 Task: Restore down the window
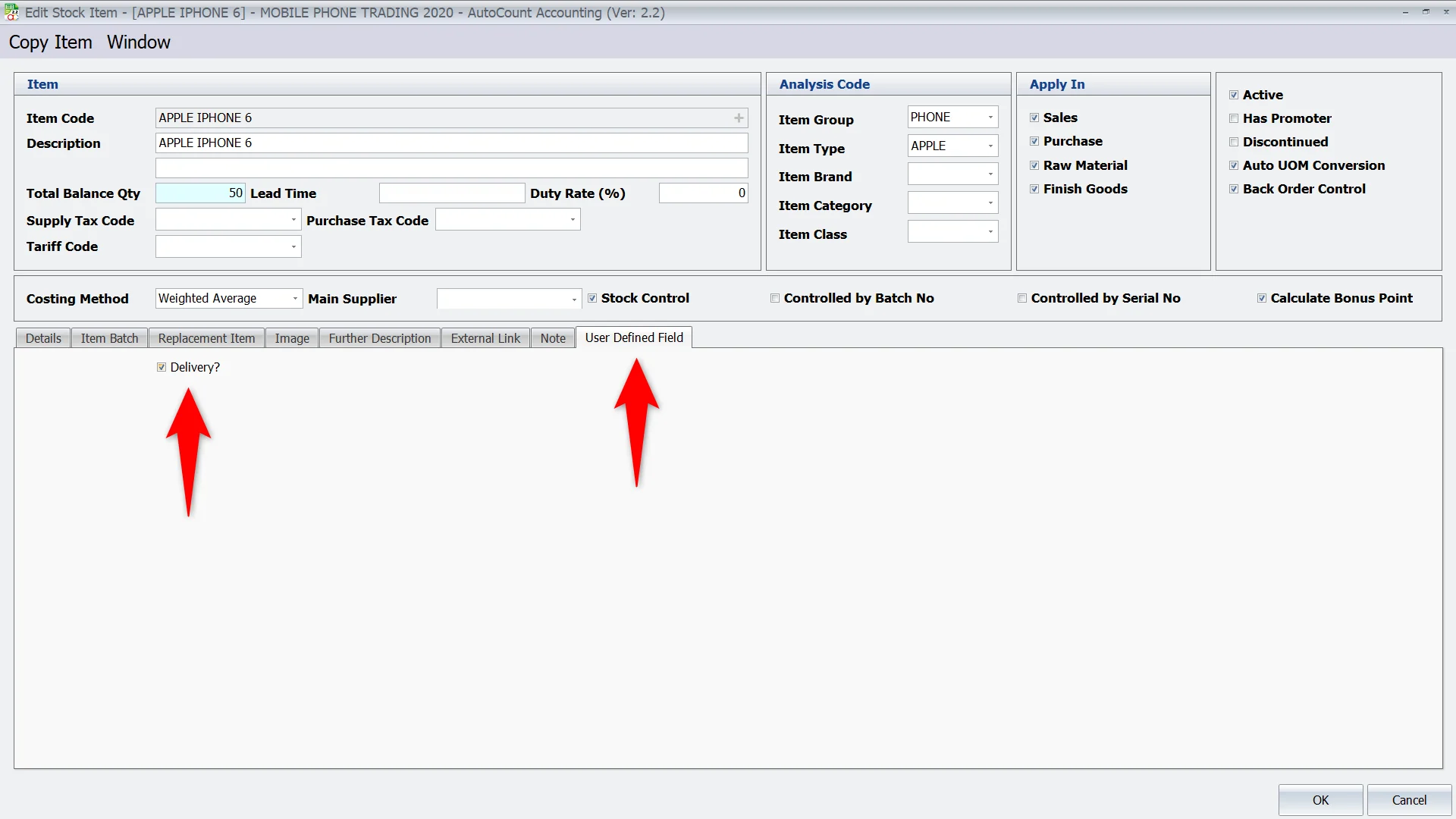pyautogui.click(x=1426, y=12)
